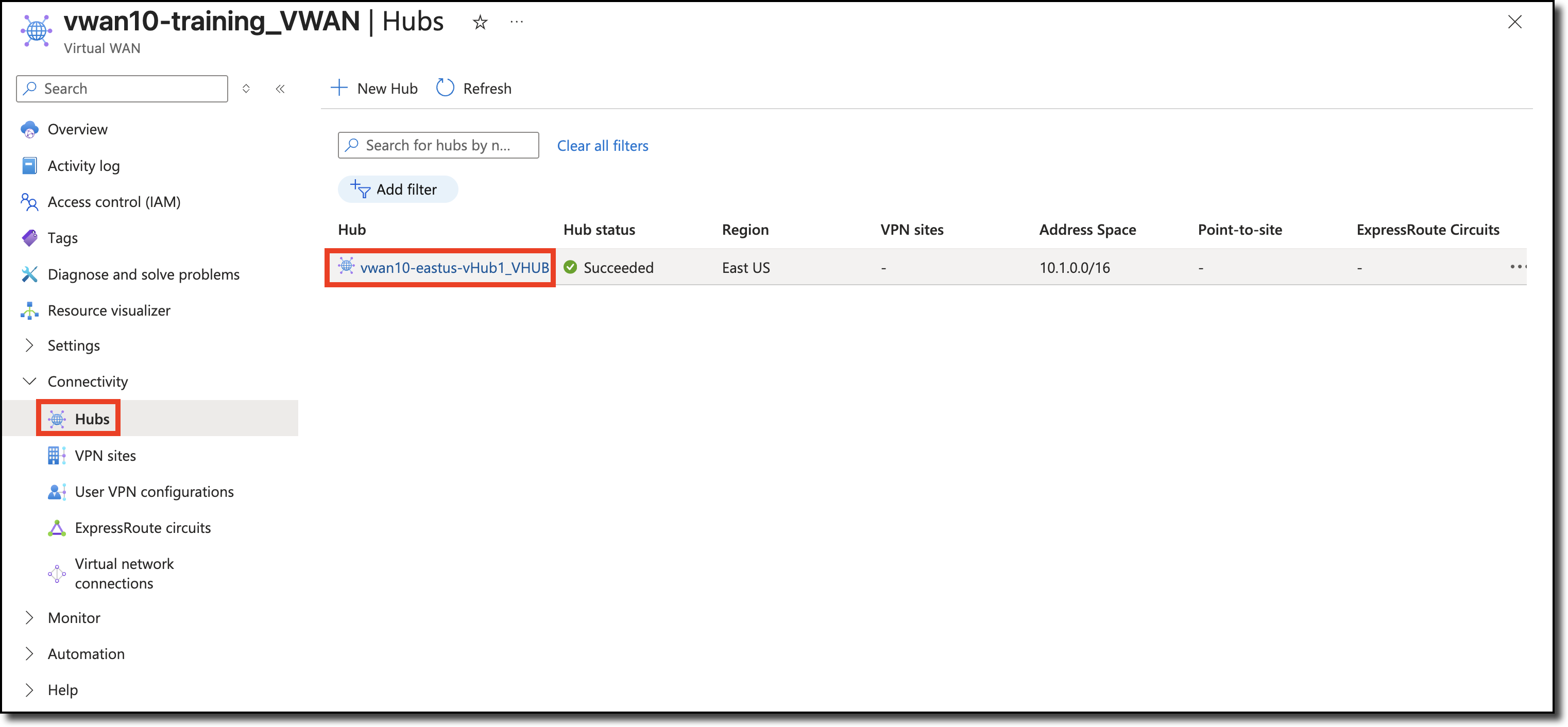This screenshot has width=1568, height=727.
Task: Click the Add filter button
Action: [x=398, y=189]
